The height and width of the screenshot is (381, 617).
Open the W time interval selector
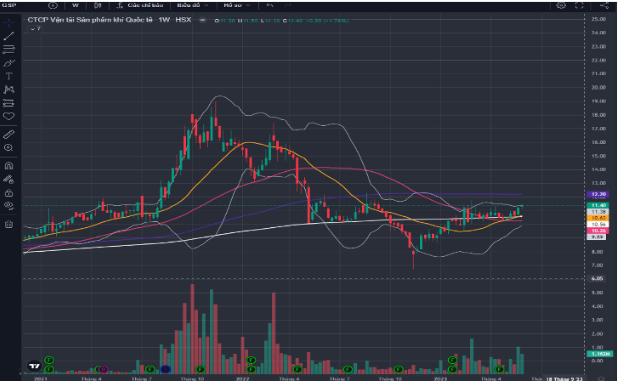pyautogui.click(x=75, y=5)
